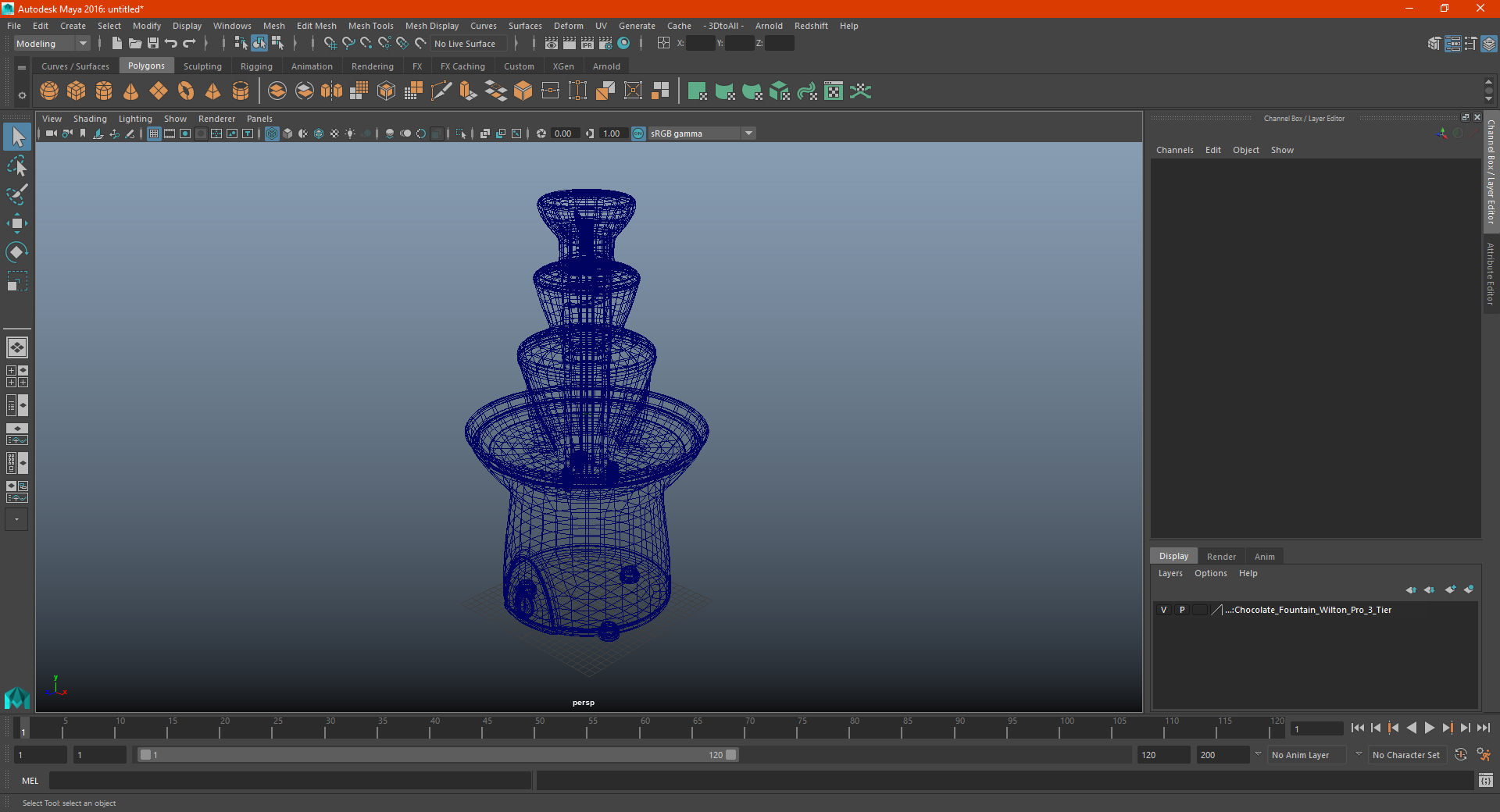The width and height of the screenshot is (1500, 812).
Task: Select the Lasso Select tool
Action: [17, 166]
